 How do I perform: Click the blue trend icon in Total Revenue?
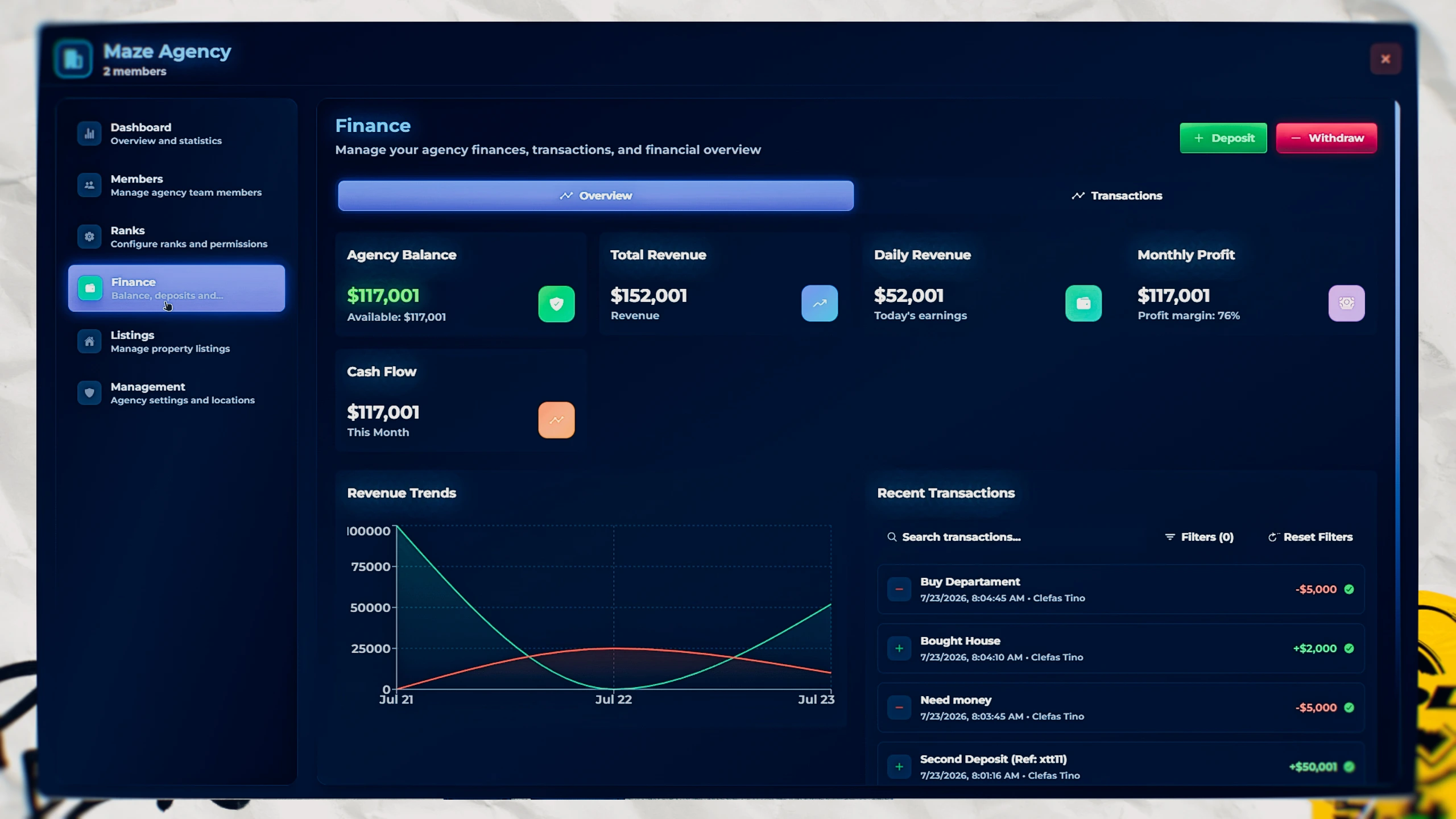pos(820,303)
